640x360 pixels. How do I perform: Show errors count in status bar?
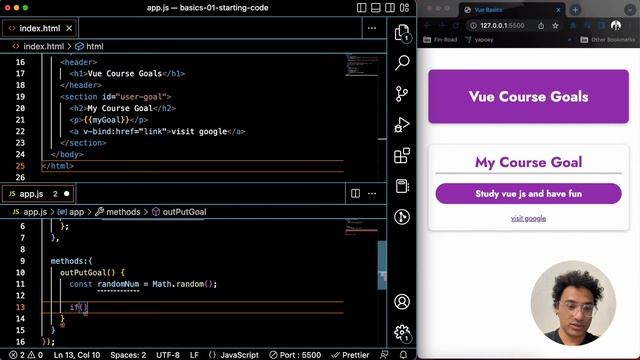click(x=17, y=355)
